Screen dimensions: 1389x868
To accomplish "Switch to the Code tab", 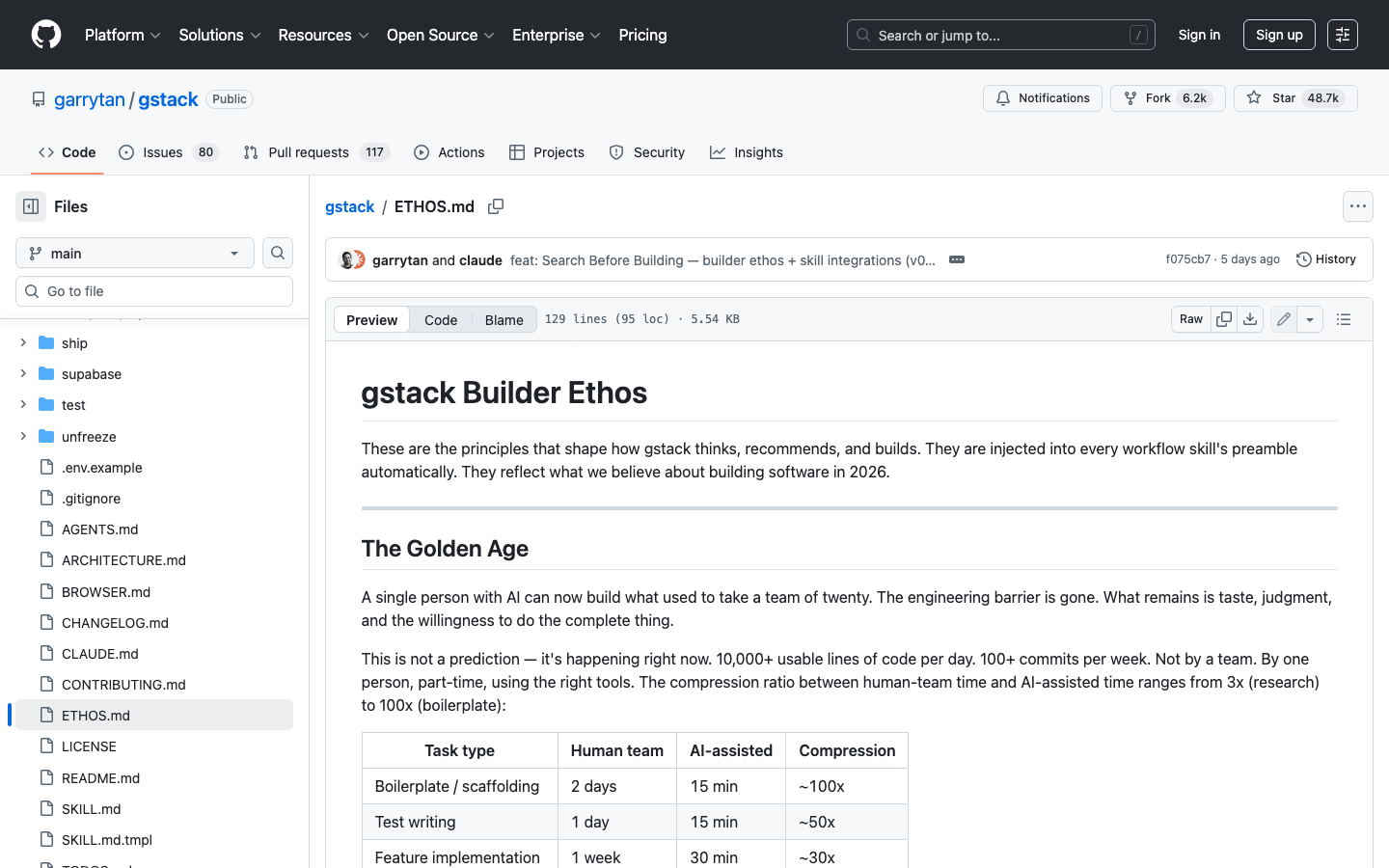I will 68,152.
